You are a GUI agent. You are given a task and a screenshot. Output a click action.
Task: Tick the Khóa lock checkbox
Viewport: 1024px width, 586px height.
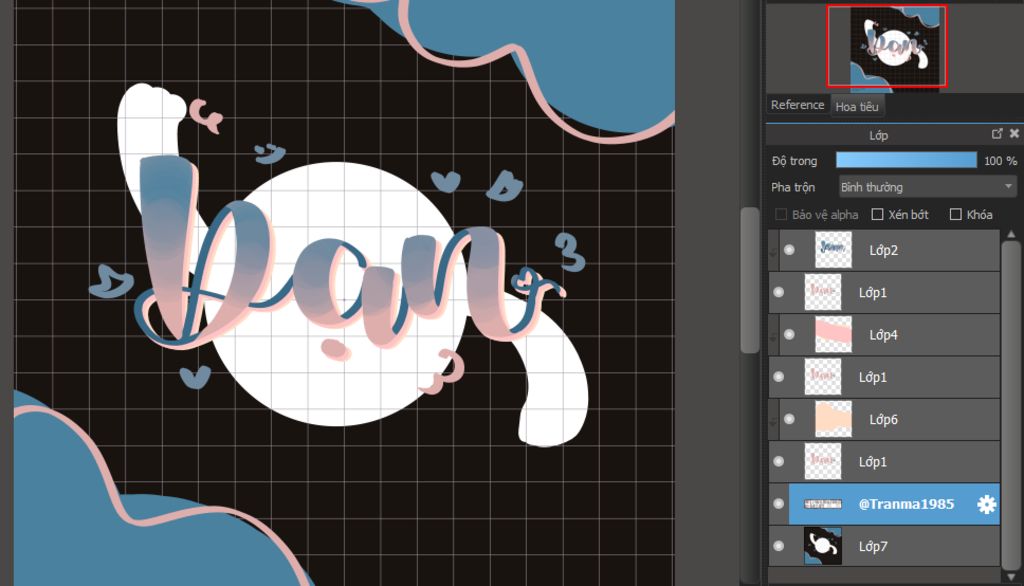955,214
